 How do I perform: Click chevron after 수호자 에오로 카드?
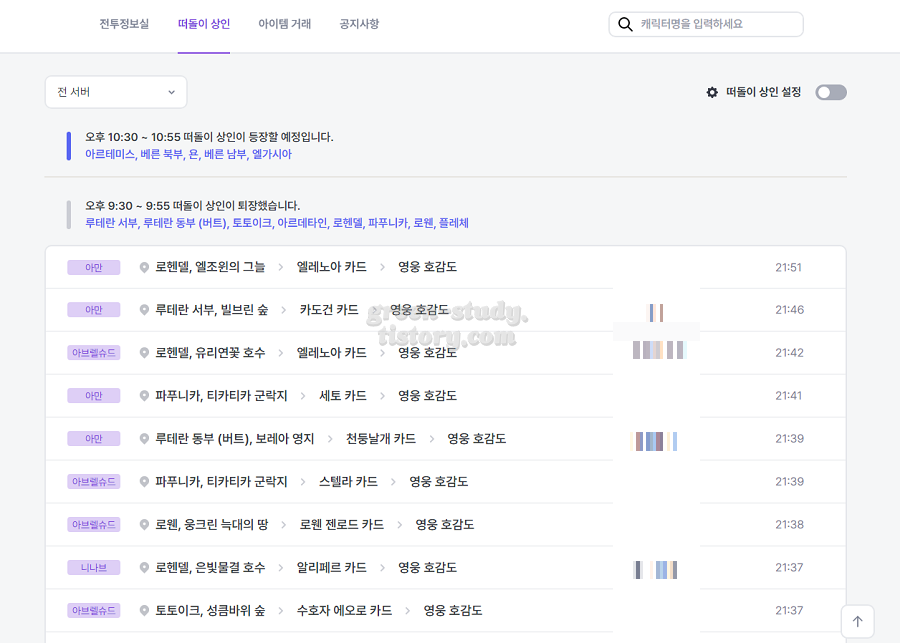[408, 611]
